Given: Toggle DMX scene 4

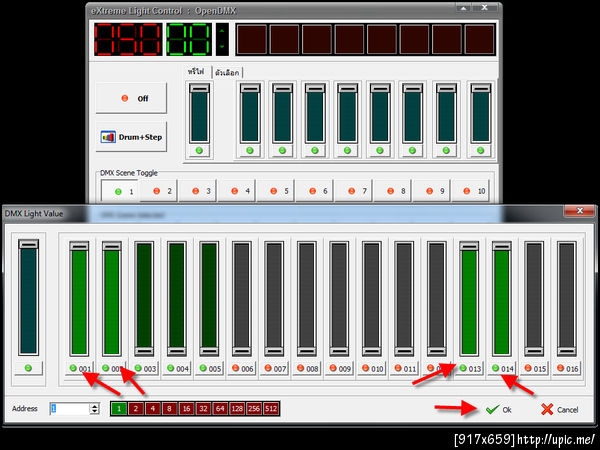Looking at the screenshot, I should point(236,191).
